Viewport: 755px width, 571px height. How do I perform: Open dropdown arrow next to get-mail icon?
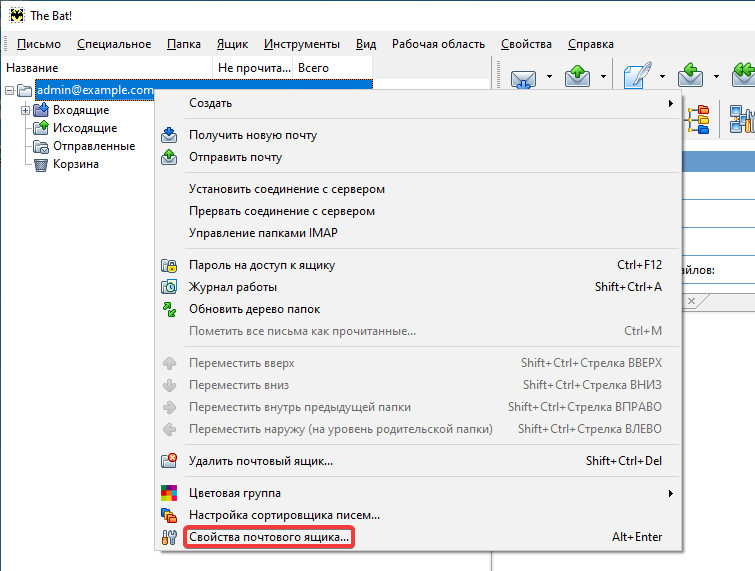pos(549,77)
